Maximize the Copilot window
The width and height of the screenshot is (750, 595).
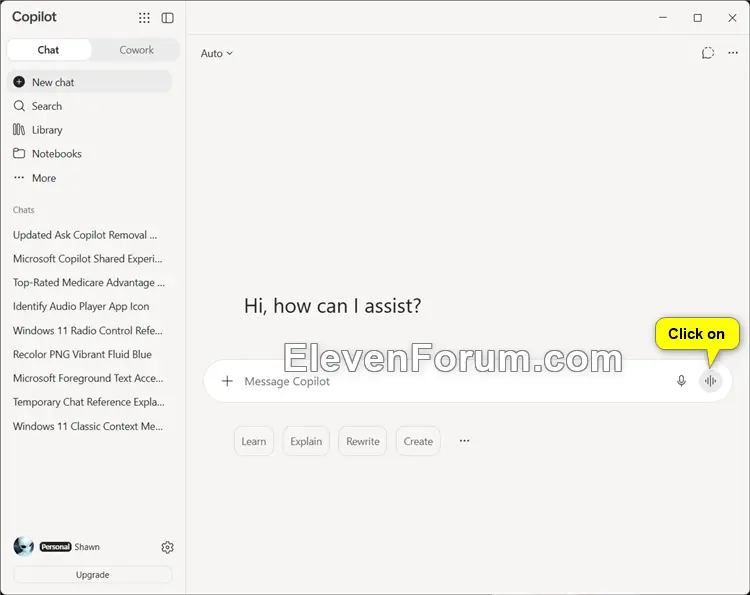(698, 18)
